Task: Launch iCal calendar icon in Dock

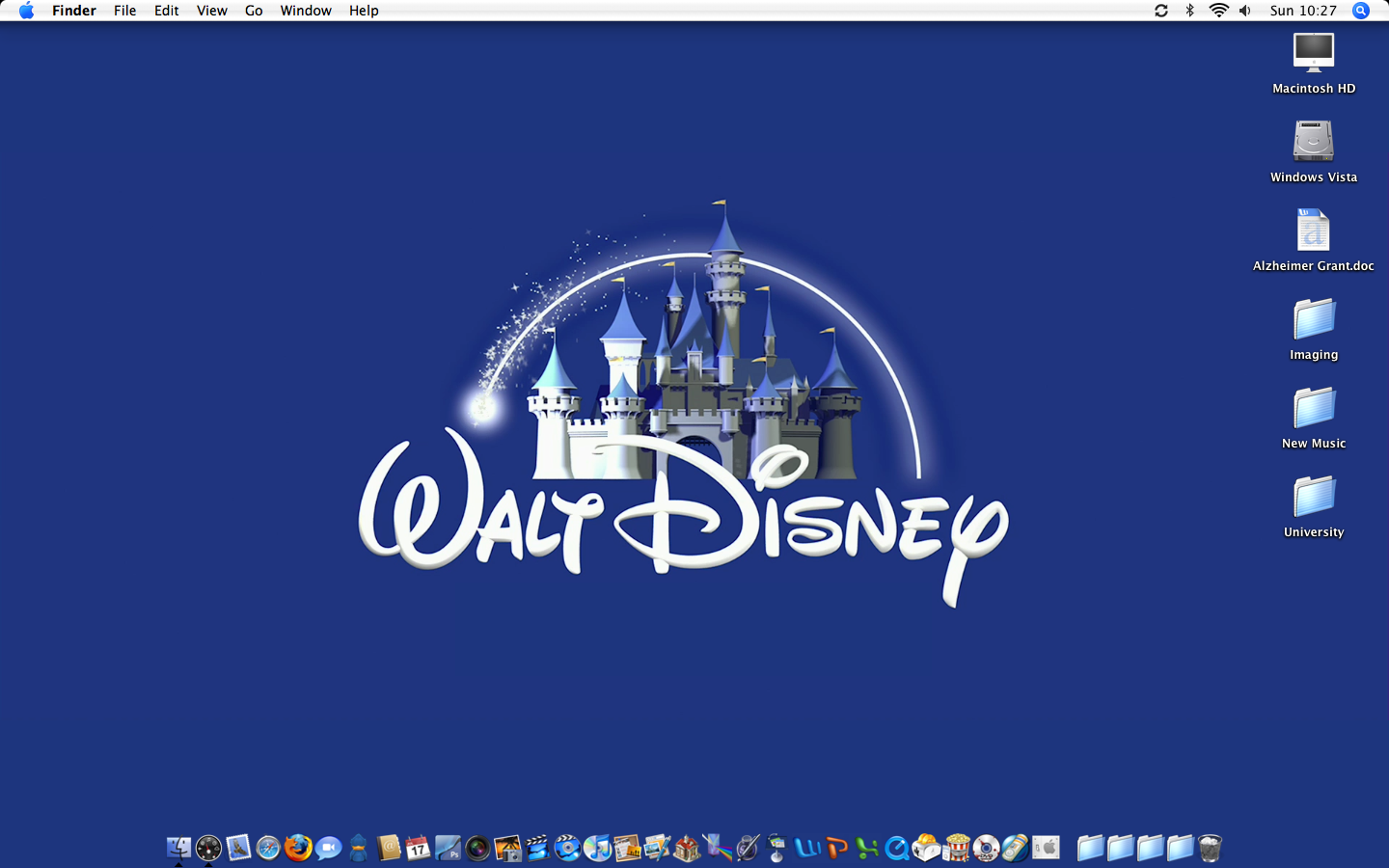Action: coord(418,848)
